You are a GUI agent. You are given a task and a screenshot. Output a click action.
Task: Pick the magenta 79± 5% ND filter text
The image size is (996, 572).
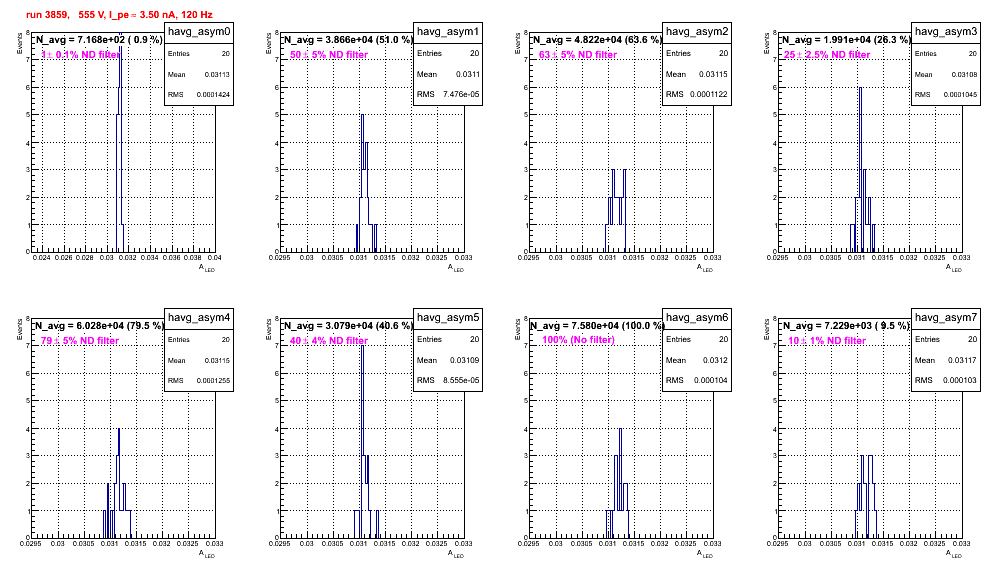coord(80,341)
